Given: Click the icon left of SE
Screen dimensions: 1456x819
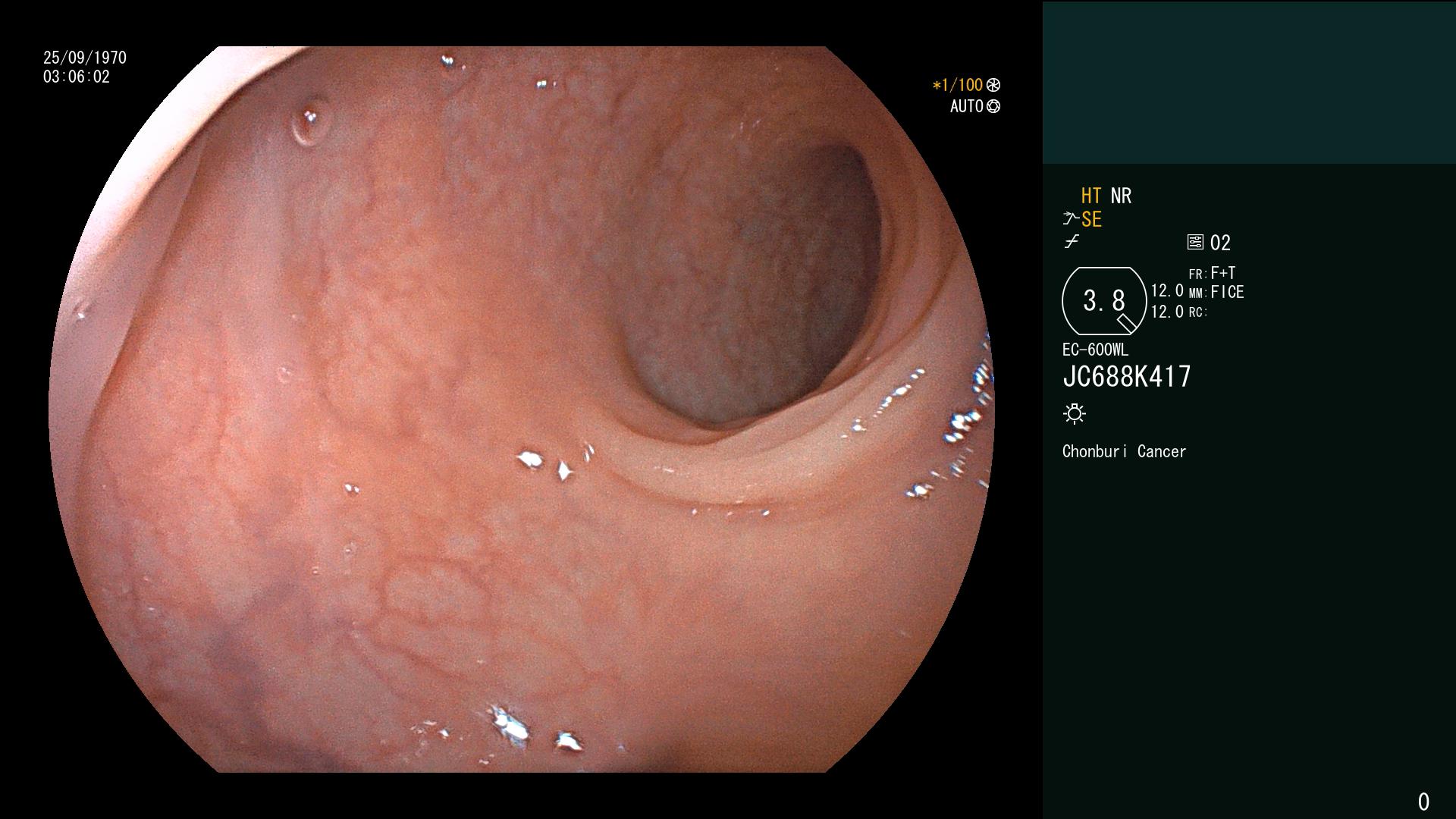Looking at the screenshot, I should [1071, 219].
